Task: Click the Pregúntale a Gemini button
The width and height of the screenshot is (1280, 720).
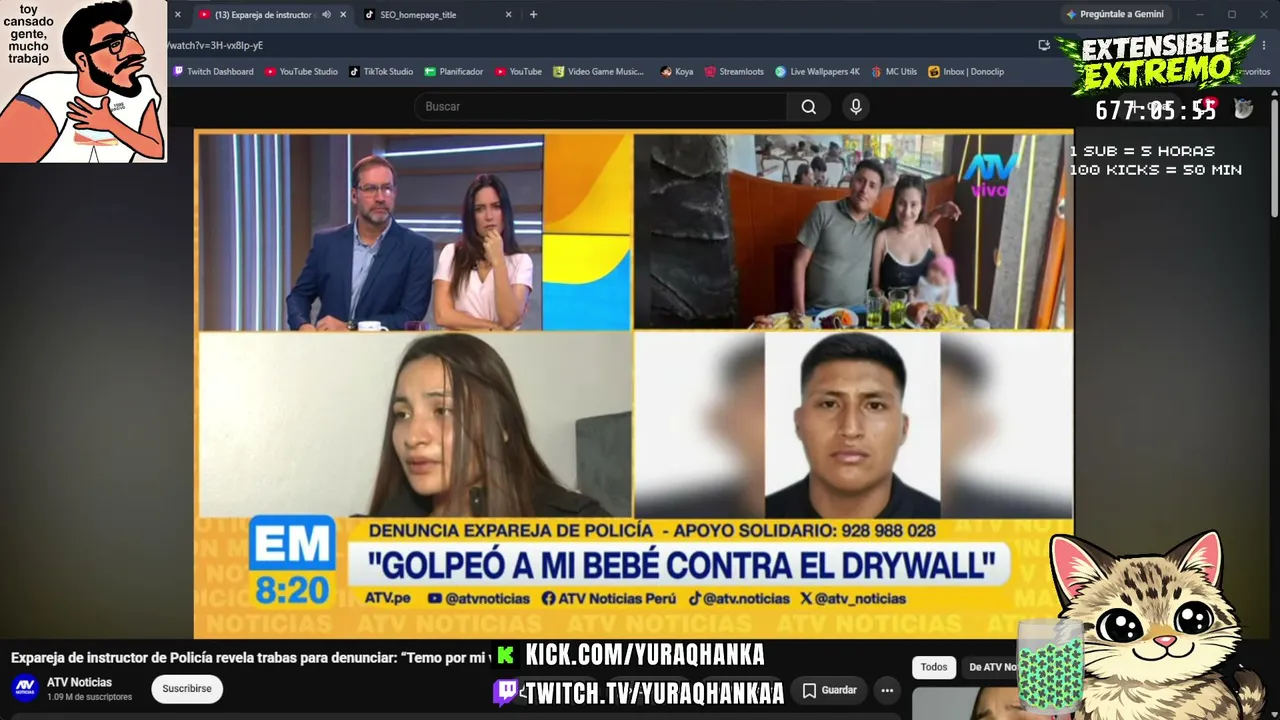Action: click(x=1115, y=15)
